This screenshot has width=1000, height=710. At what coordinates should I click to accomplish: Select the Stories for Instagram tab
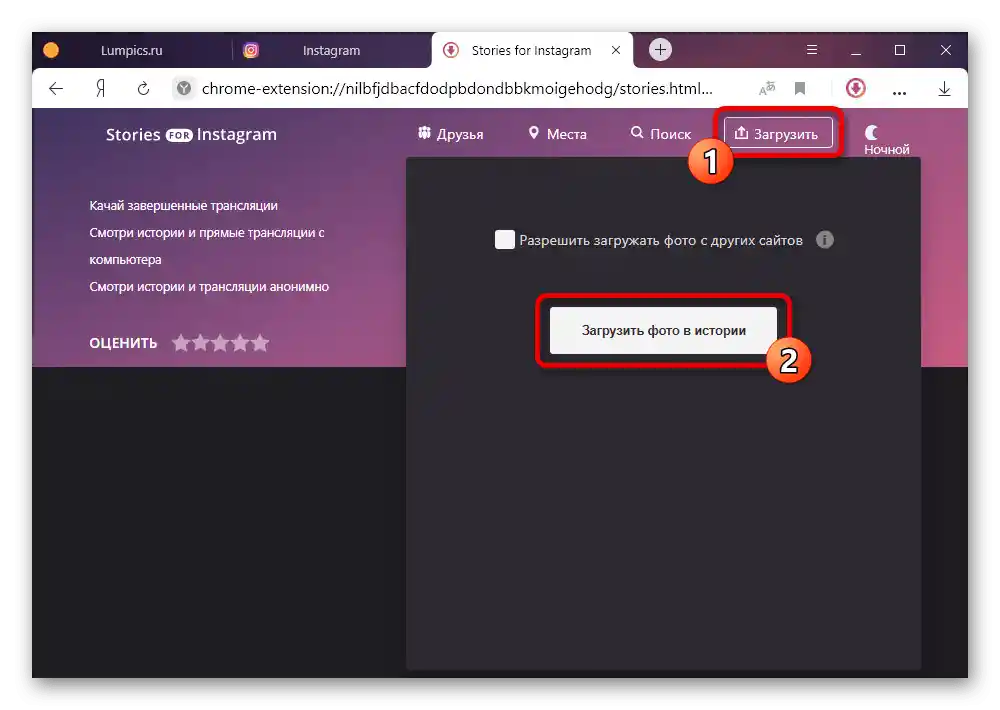click(532, 50)
